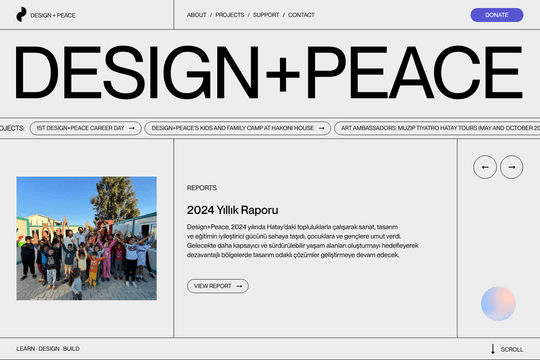This screenshot has width=540, height=360.
Task: Open the Projects menu item
Action: pos(230,15)
